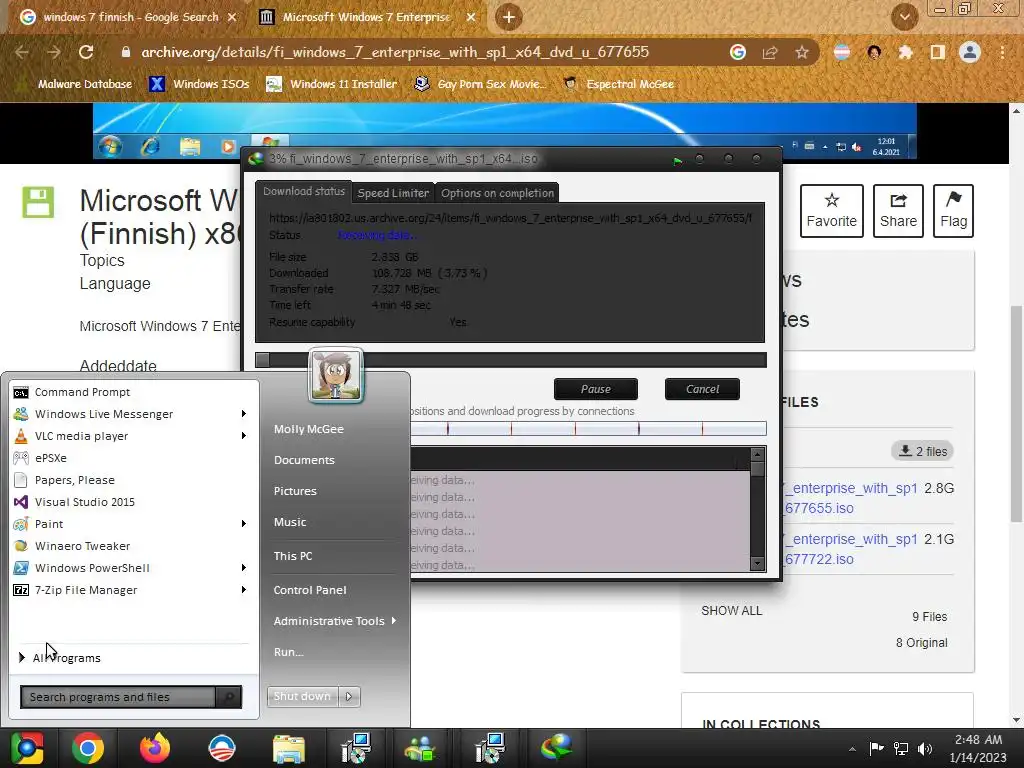Reload the page in Chrome
1024x768 pixels.
[86, 52]
